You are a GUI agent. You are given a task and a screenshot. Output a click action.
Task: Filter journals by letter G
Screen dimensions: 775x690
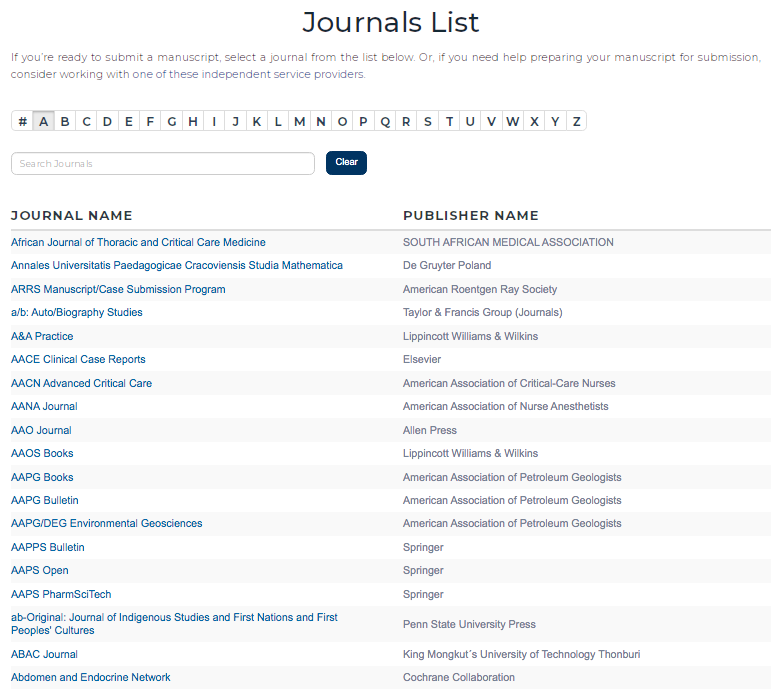click(172, 121)
